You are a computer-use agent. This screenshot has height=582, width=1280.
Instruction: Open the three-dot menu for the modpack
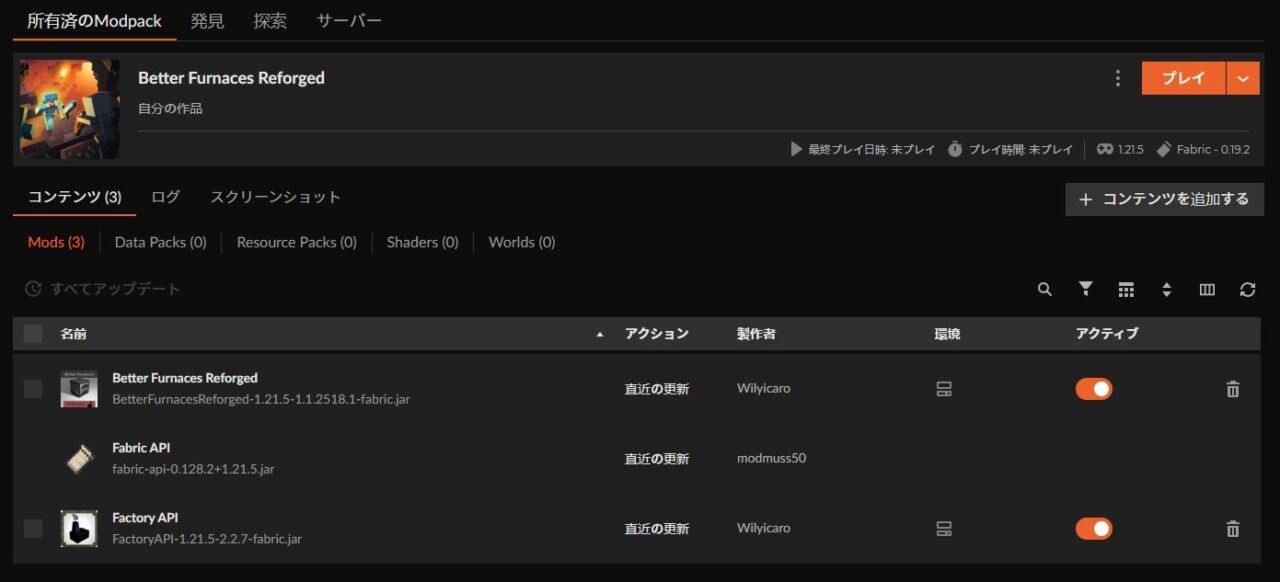pyautogui.click(x=1117, y=77)
